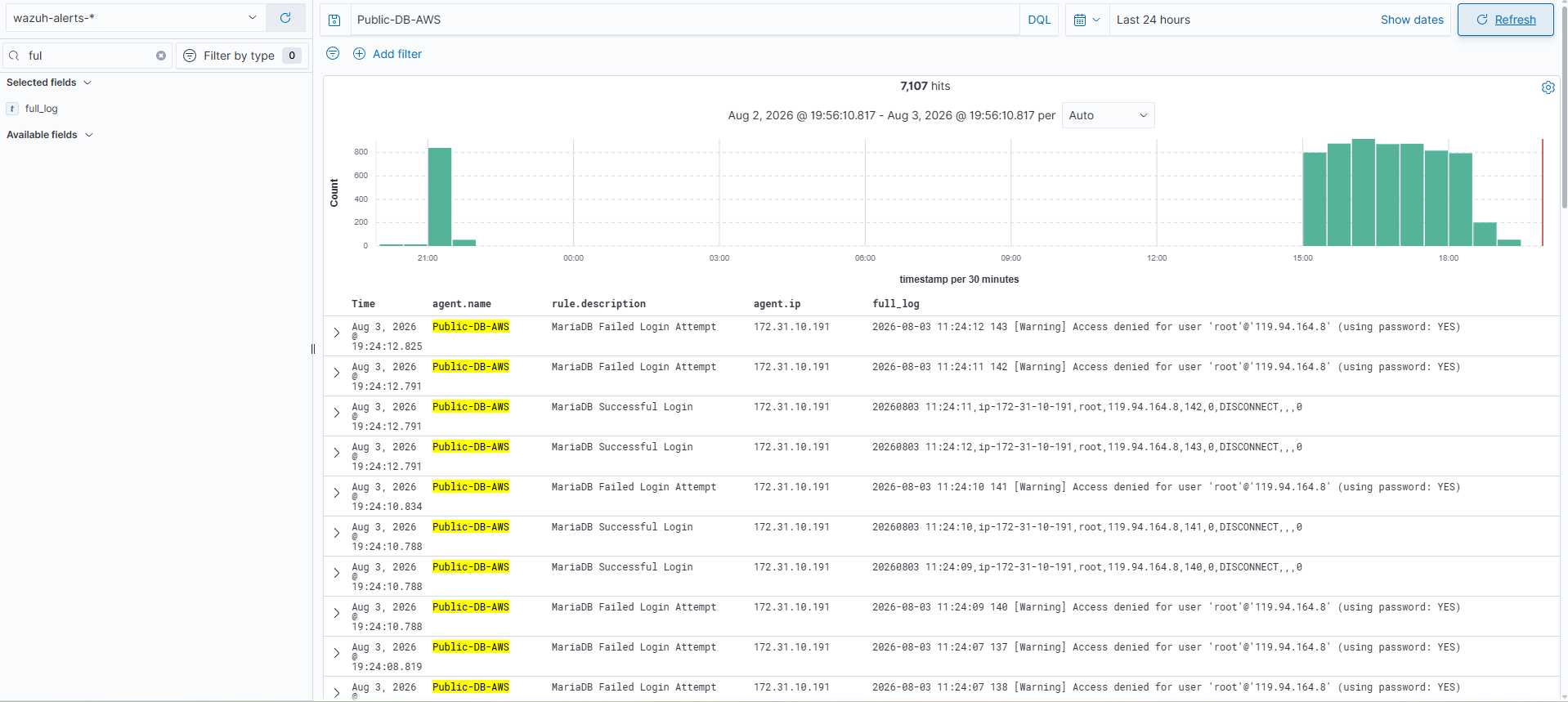Click the filter options circle icon
This screenshot has width=1568, height=702.
tap(333, 53)
